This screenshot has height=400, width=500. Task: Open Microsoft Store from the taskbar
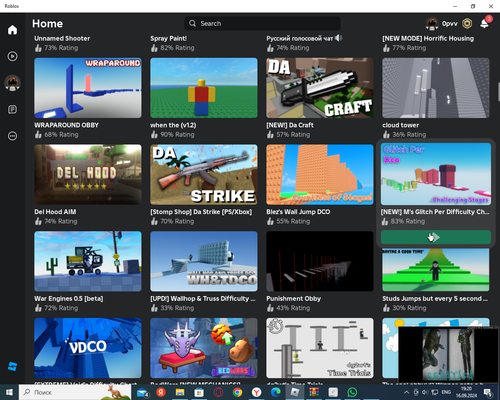tap(199, 392)
